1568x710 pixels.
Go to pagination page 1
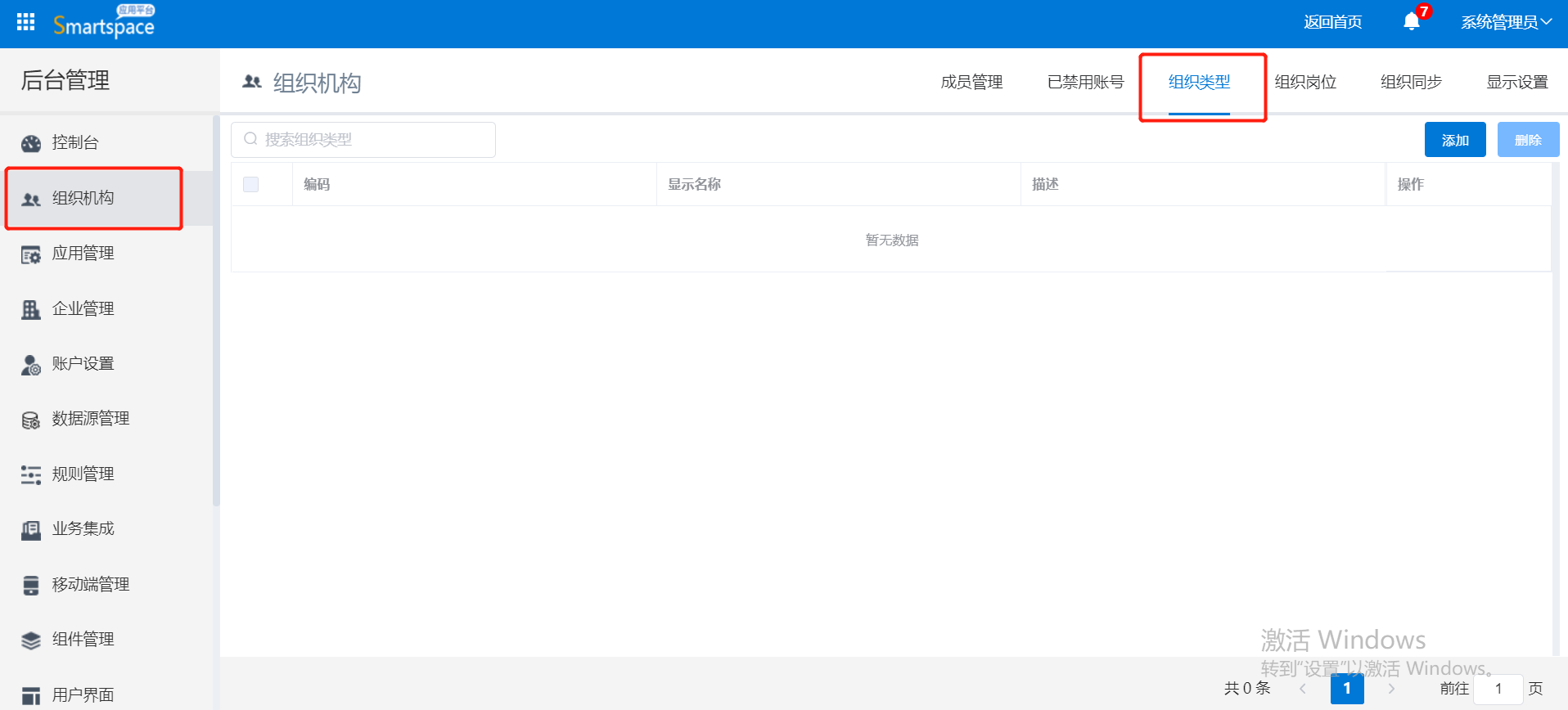coord(1347,689)
